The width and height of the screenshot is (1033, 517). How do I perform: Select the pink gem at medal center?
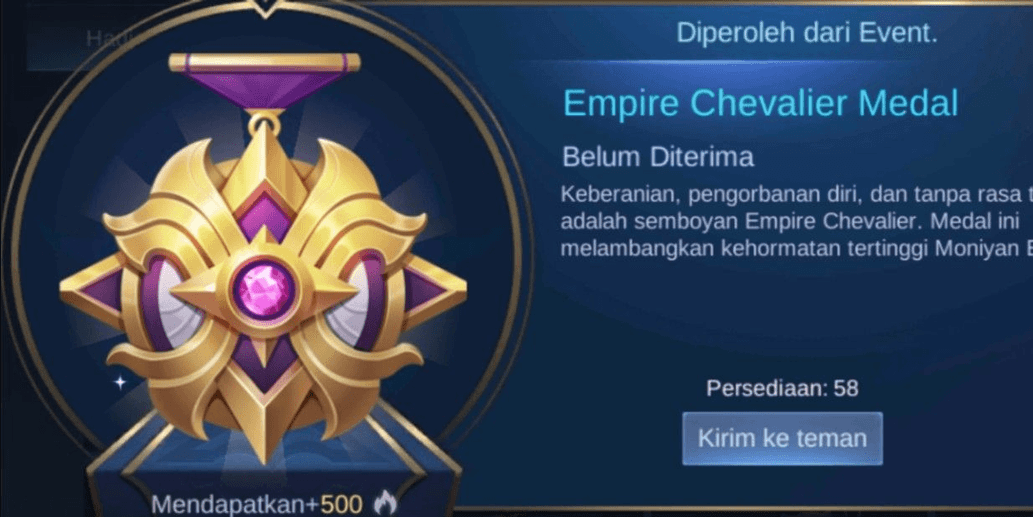[266, 289]
